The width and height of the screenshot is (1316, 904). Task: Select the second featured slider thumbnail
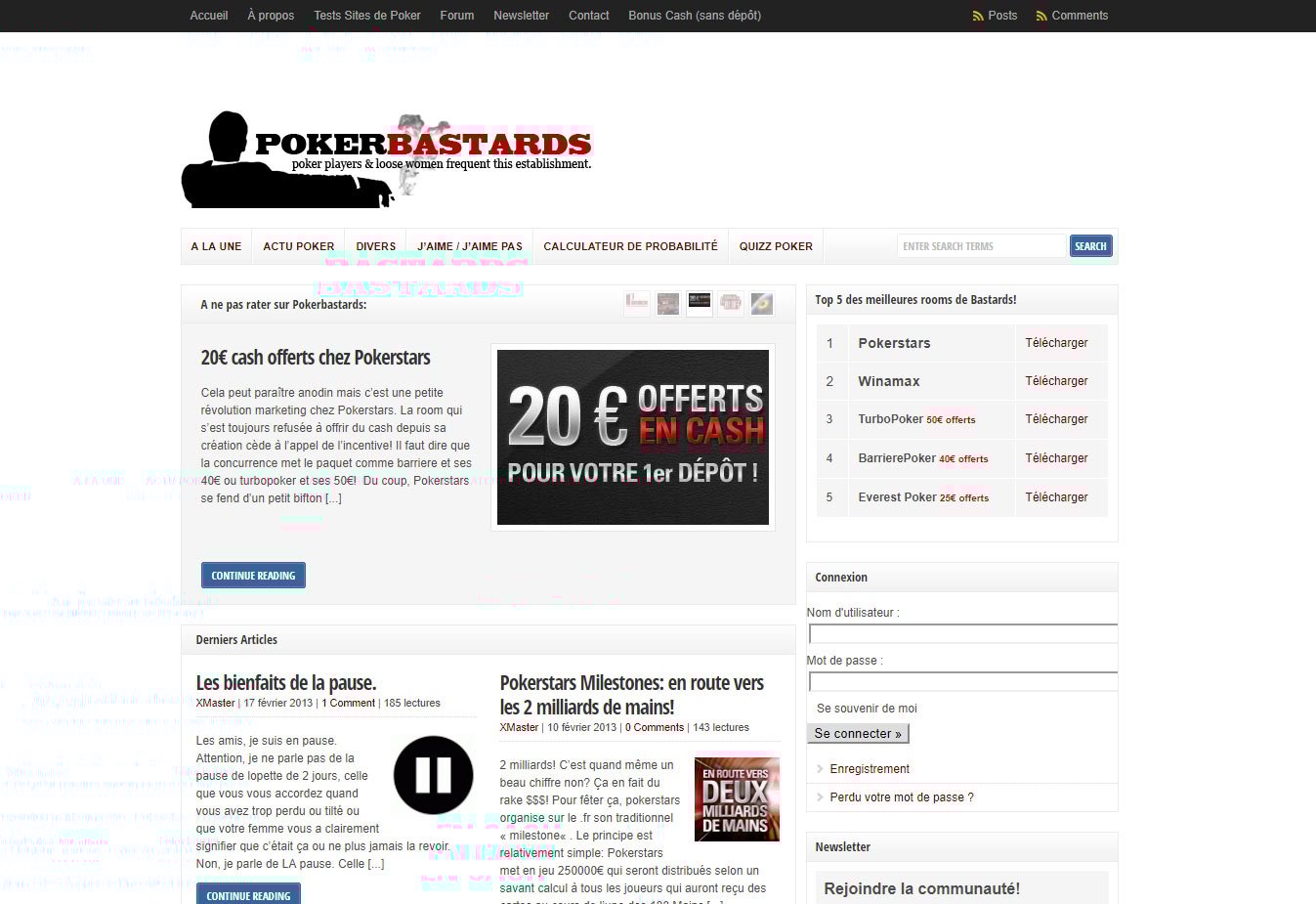click(668, 304)
